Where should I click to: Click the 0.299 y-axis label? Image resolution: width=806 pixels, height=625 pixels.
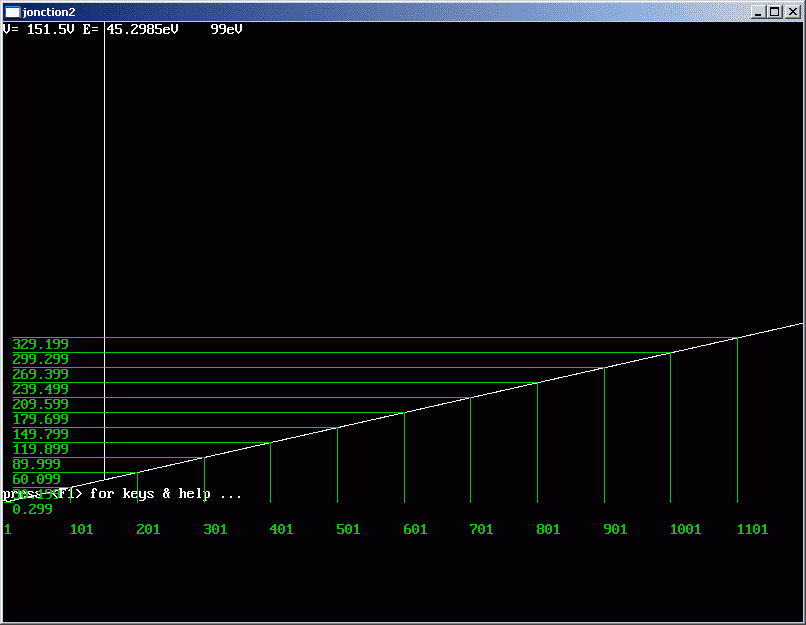pos(33,509)
